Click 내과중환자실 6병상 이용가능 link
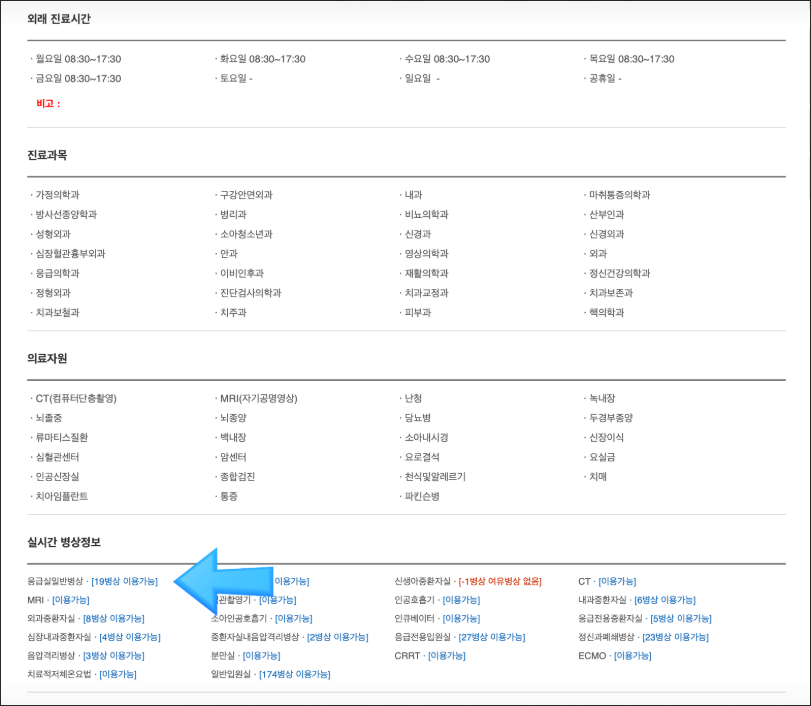 664,600
